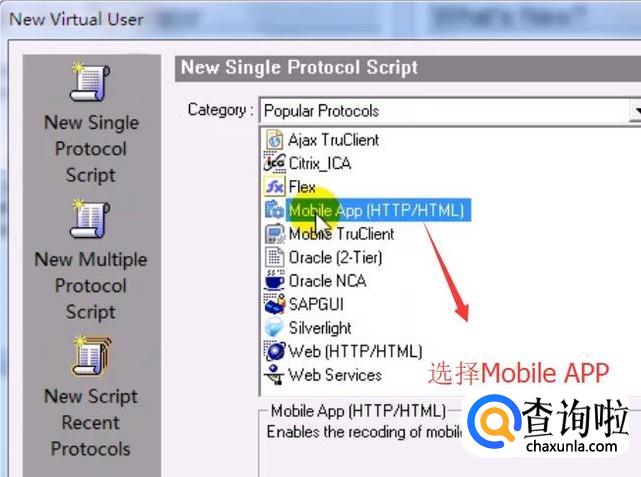Click the New Single Protocol Script label
Screen dimensions: 641x477
[x=91, y=149]
